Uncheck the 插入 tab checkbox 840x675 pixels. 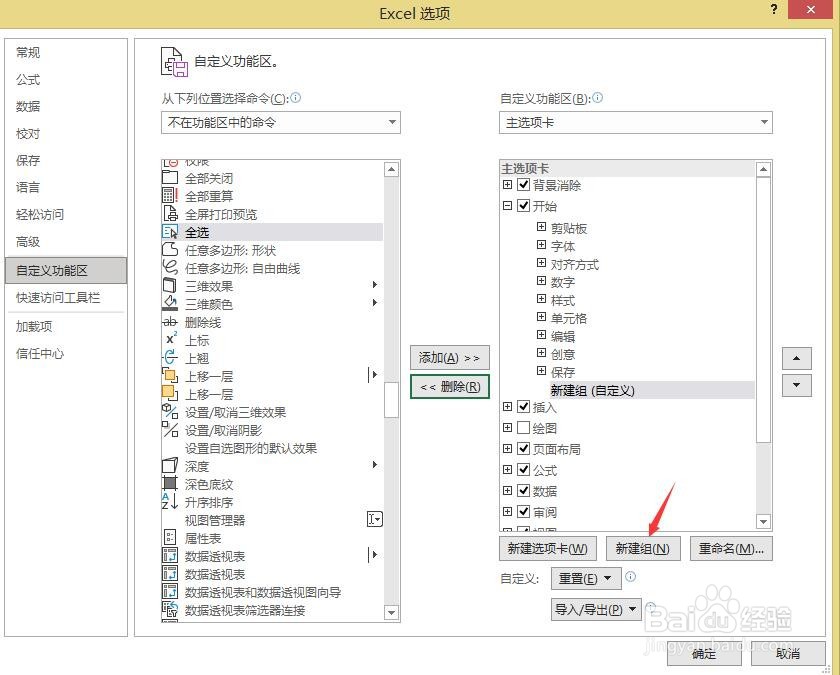(523, 407)
